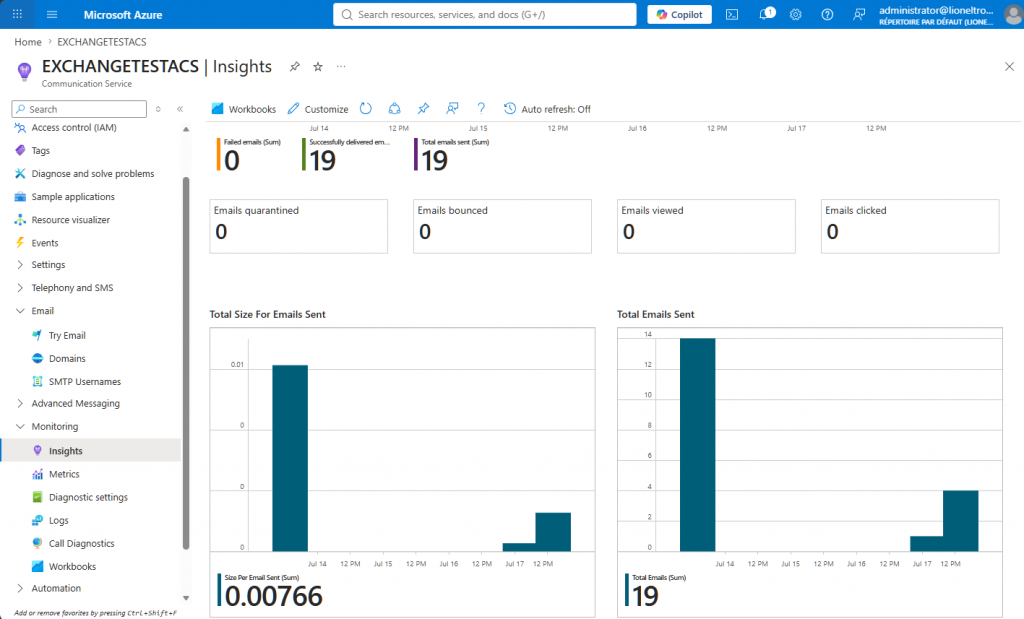The image size is (1024, 619).
Task: Open the more options ellipsis by the title
Action: (341, 67)
